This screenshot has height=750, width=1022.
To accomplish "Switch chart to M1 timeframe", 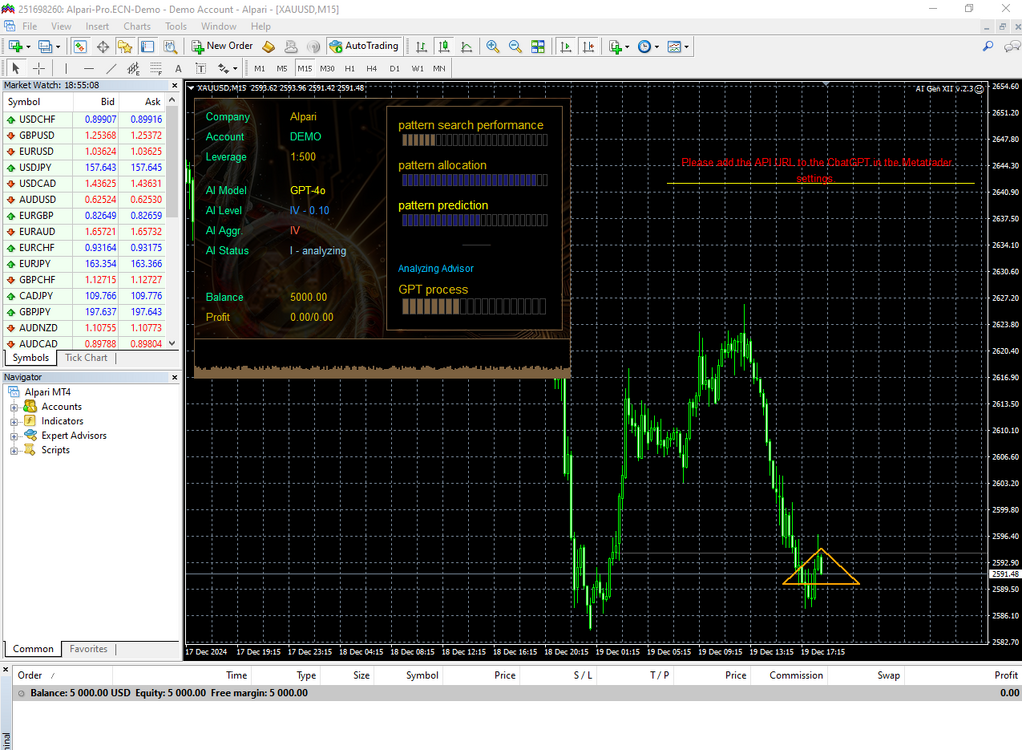I will [x=259, y=68].
